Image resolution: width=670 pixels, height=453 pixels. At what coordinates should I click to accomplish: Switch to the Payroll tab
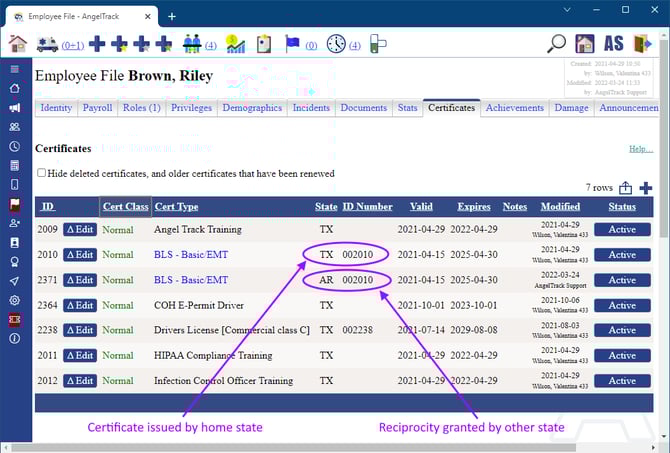[97, 108]
